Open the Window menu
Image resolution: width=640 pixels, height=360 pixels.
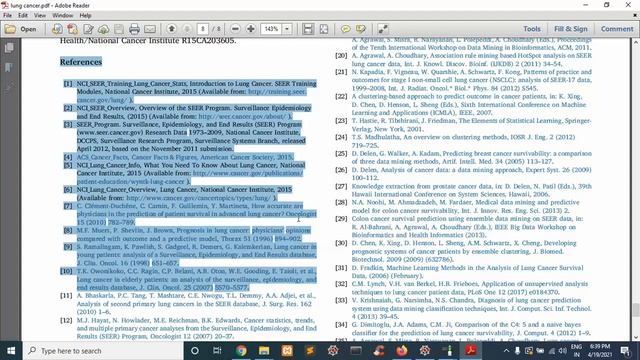[x=62, y=16]
